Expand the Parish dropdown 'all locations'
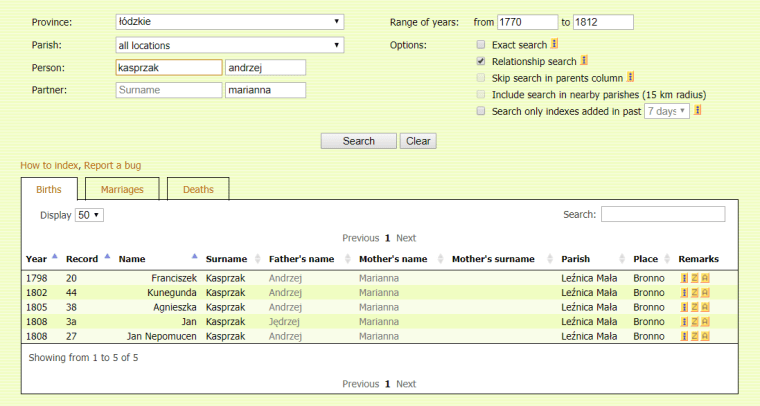Screen dimensions: 760x406 pyautogui.click(x=229, y=45)
